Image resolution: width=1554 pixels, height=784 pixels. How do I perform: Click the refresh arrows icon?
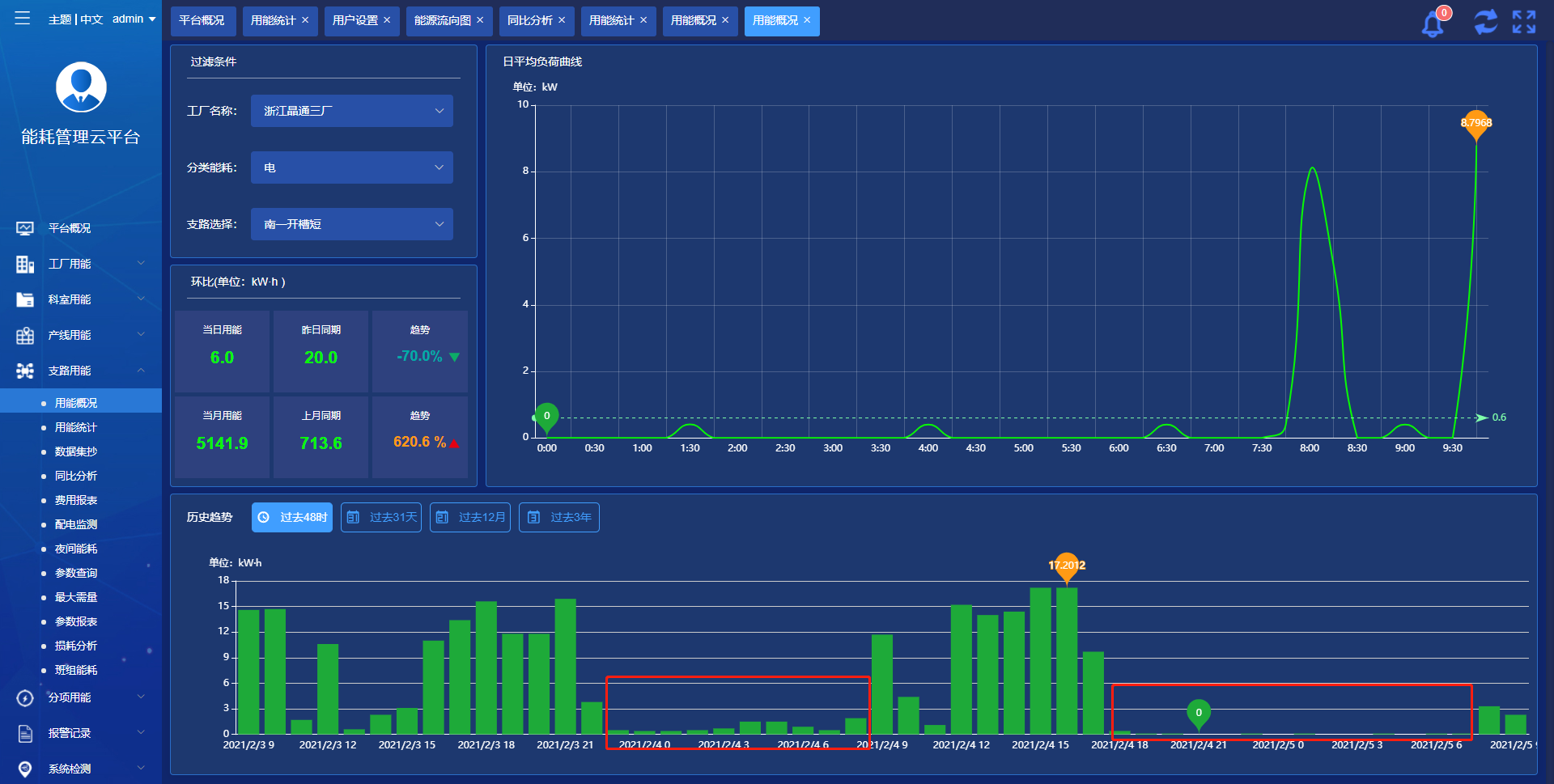pyautogui.click(x=1485, y=22)
